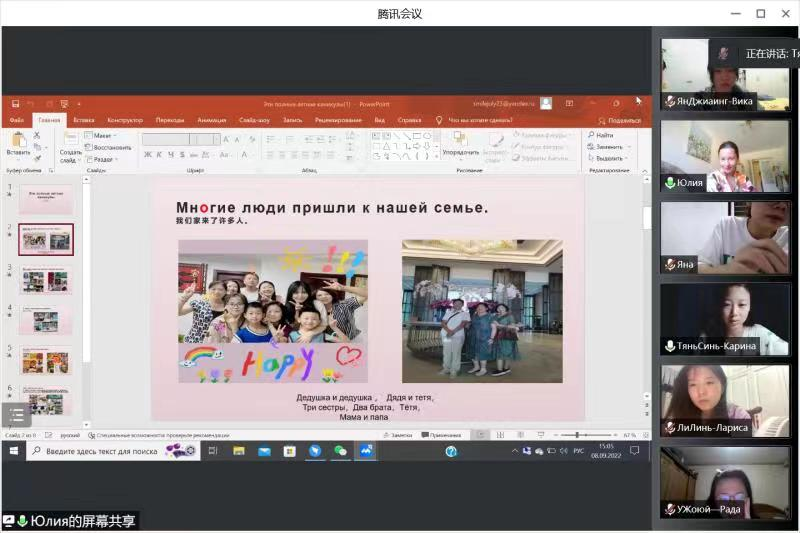This screenshot has height=533, width=800.
Task: Adjust the zoom slider in the status bar
Action: [587, 435]
